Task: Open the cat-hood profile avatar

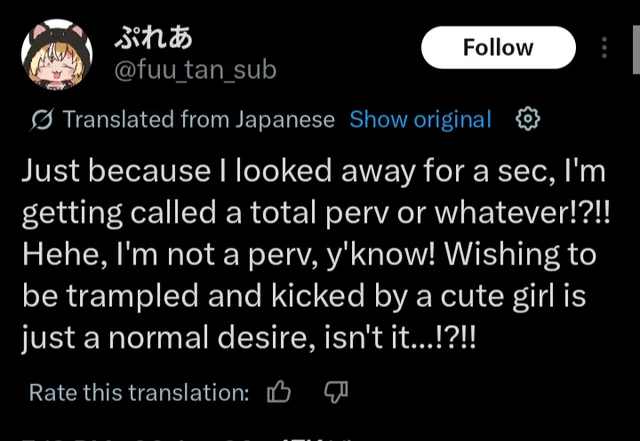Action: (x=57, y=54)
